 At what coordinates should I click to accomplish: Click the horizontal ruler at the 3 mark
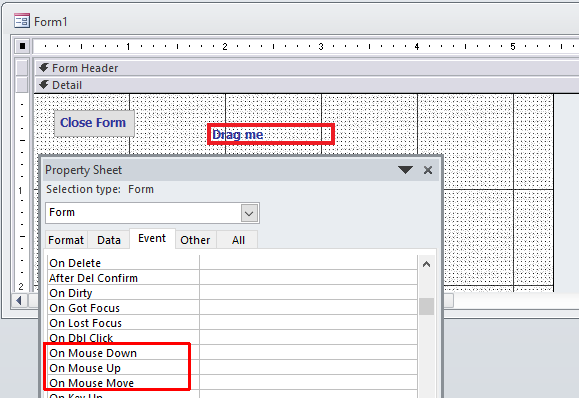coord(321,47)
